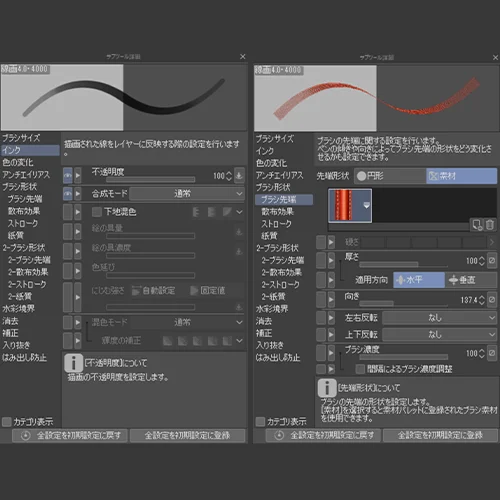Select the 円形 tip shape option
This screenshot has width=500, height=500.
pyautogui.click(x=390, y=176)
